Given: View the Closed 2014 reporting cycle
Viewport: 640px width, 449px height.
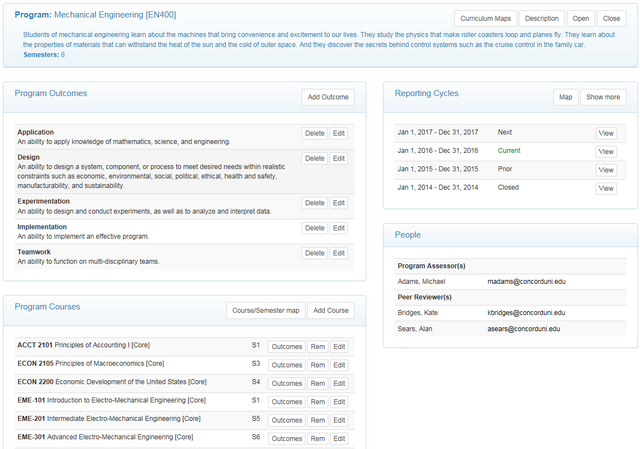Looking at the screenshot, I should 606,187.
